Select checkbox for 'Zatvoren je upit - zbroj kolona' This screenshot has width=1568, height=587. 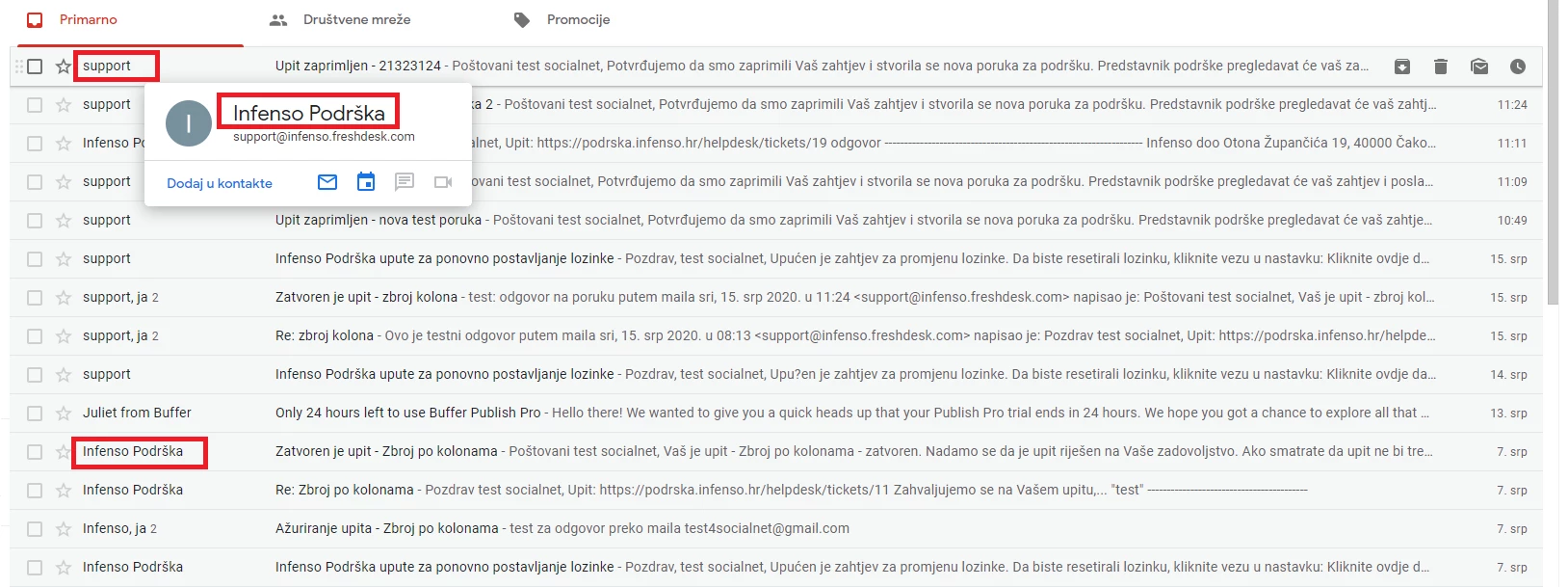point(35,298)
